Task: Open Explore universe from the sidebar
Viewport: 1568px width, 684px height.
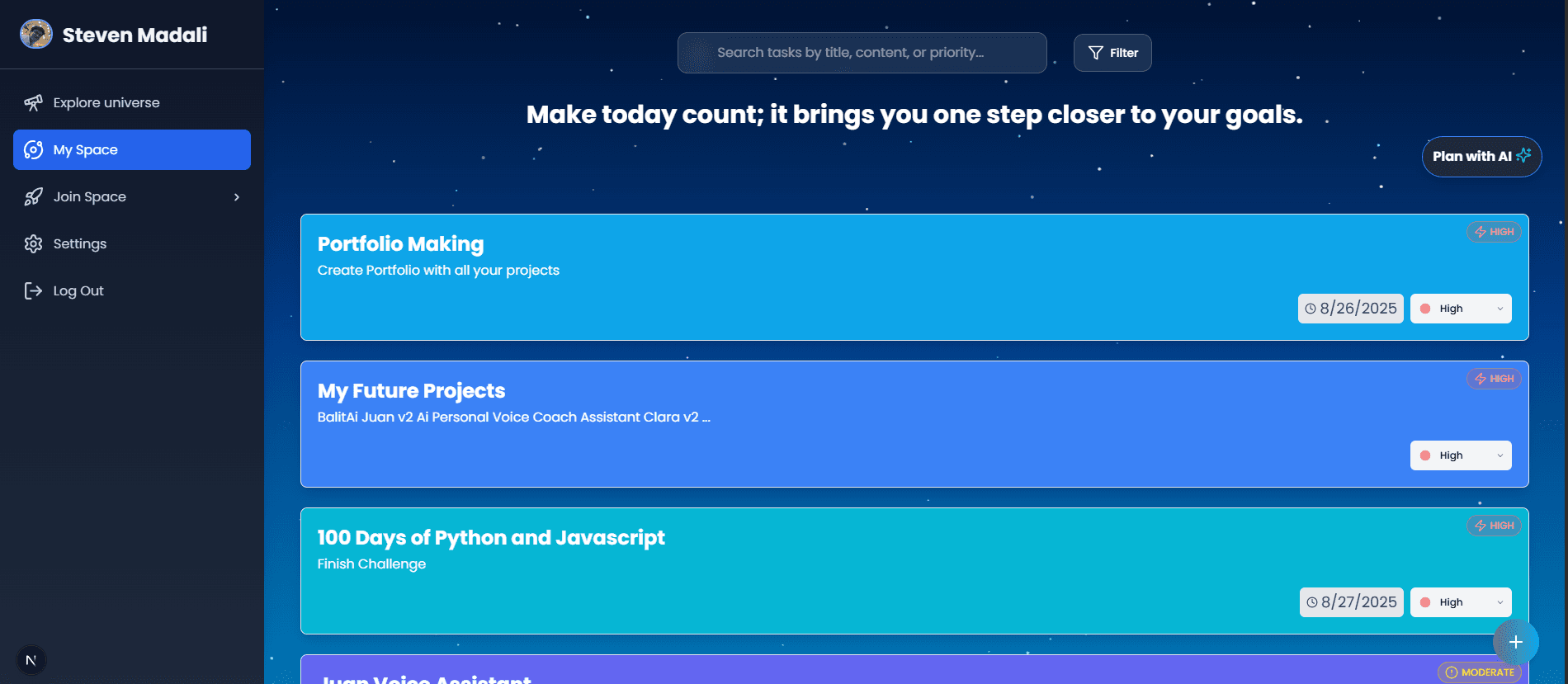Action: pyautogui.click(x=106, y=103)
